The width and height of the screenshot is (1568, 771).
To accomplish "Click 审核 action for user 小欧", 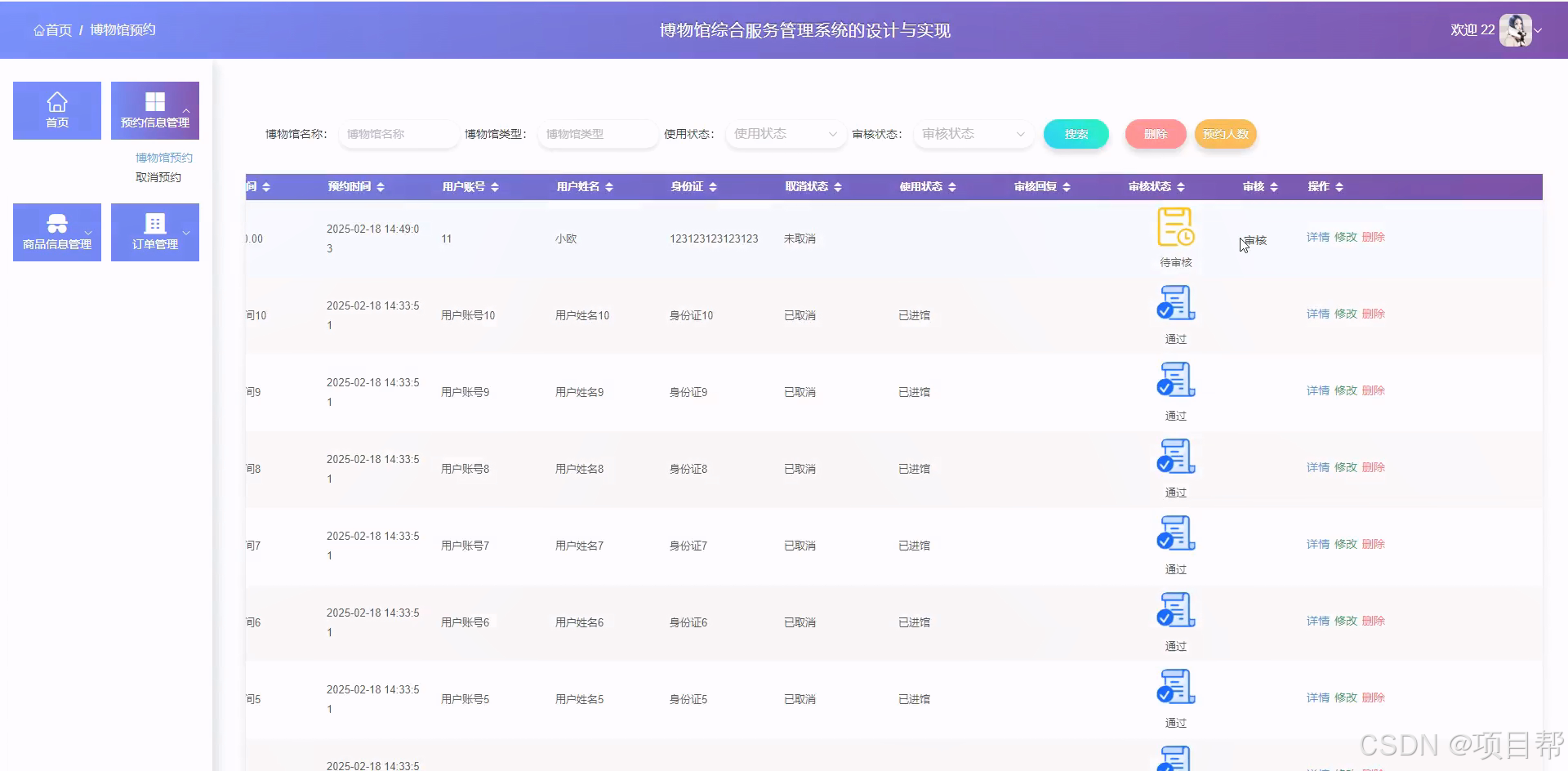I will pyautogui.click(x=1255, y=240).
